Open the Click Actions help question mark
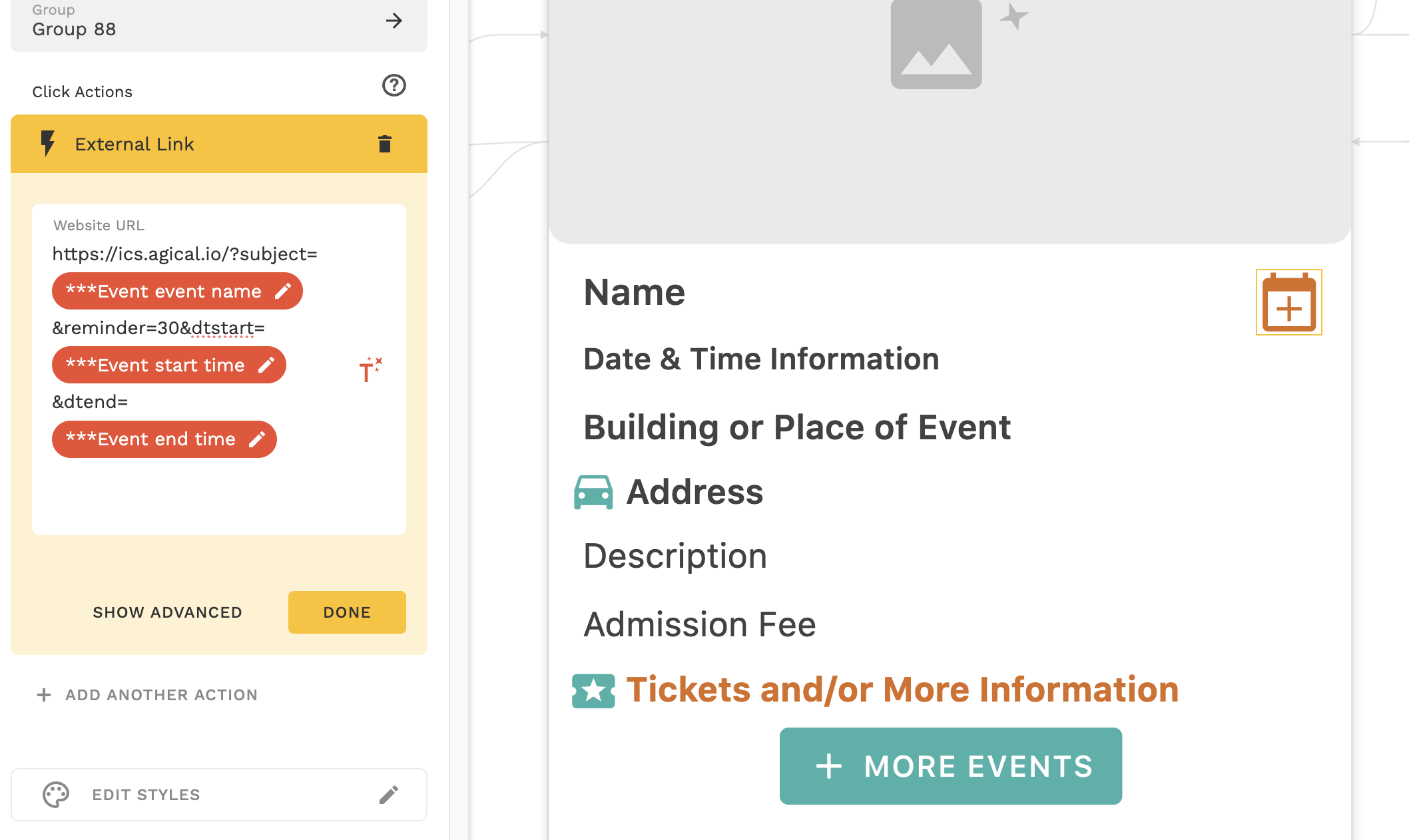This screenshot has width=1409, height=840. click(394, 85)
